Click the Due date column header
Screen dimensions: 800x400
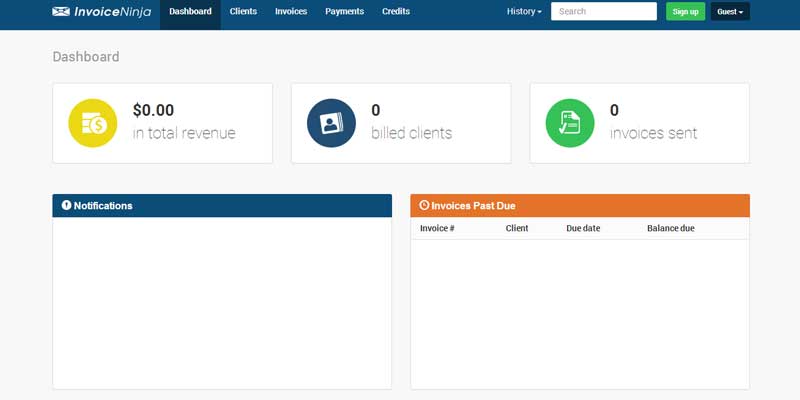pos(583,228)
